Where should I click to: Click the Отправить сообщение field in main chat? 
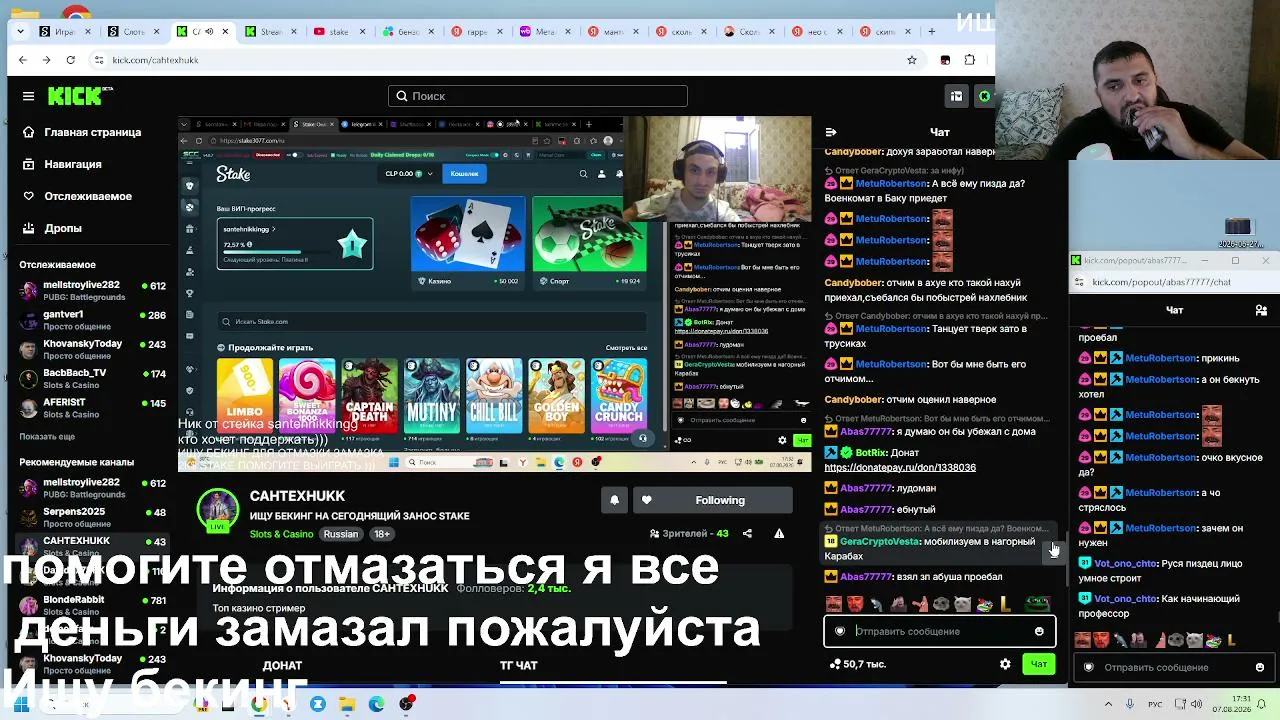pyautogui.click(x=939, y=632)
